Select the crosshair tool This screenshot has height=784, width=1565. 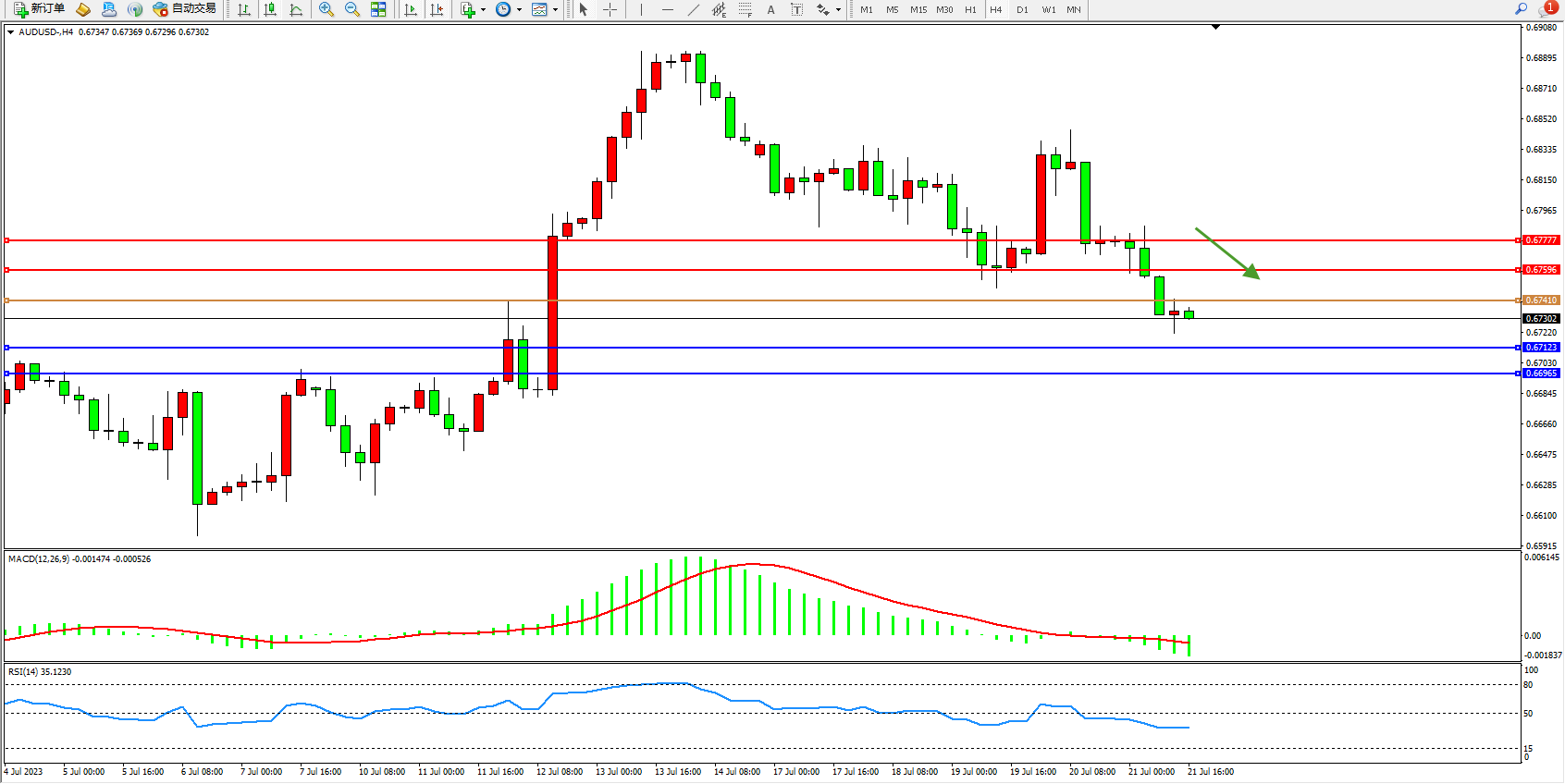coord(610,9)
